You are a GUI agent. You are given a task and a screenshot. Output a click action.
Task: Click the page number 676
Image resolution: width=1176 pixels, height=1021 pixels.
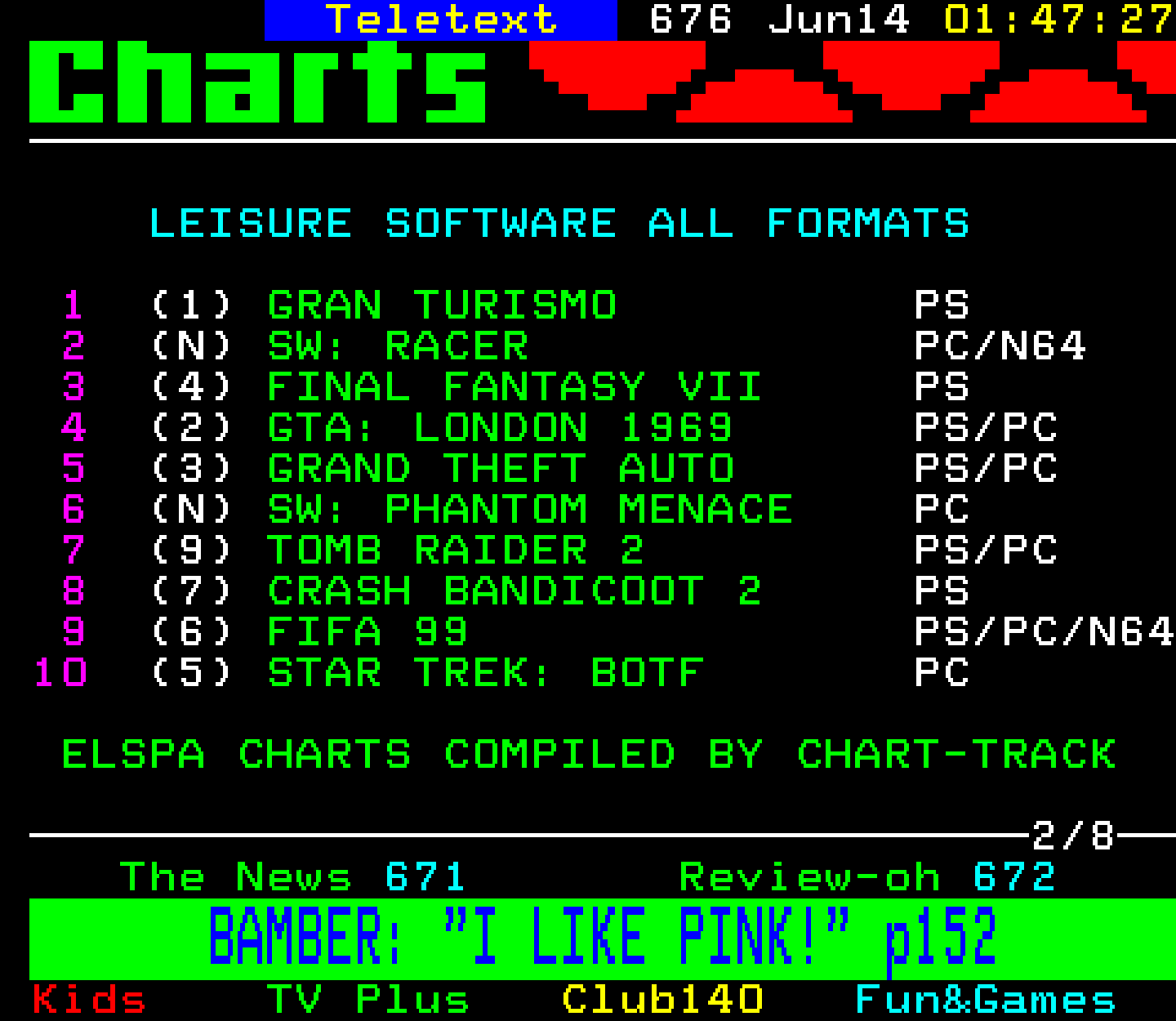691,20
